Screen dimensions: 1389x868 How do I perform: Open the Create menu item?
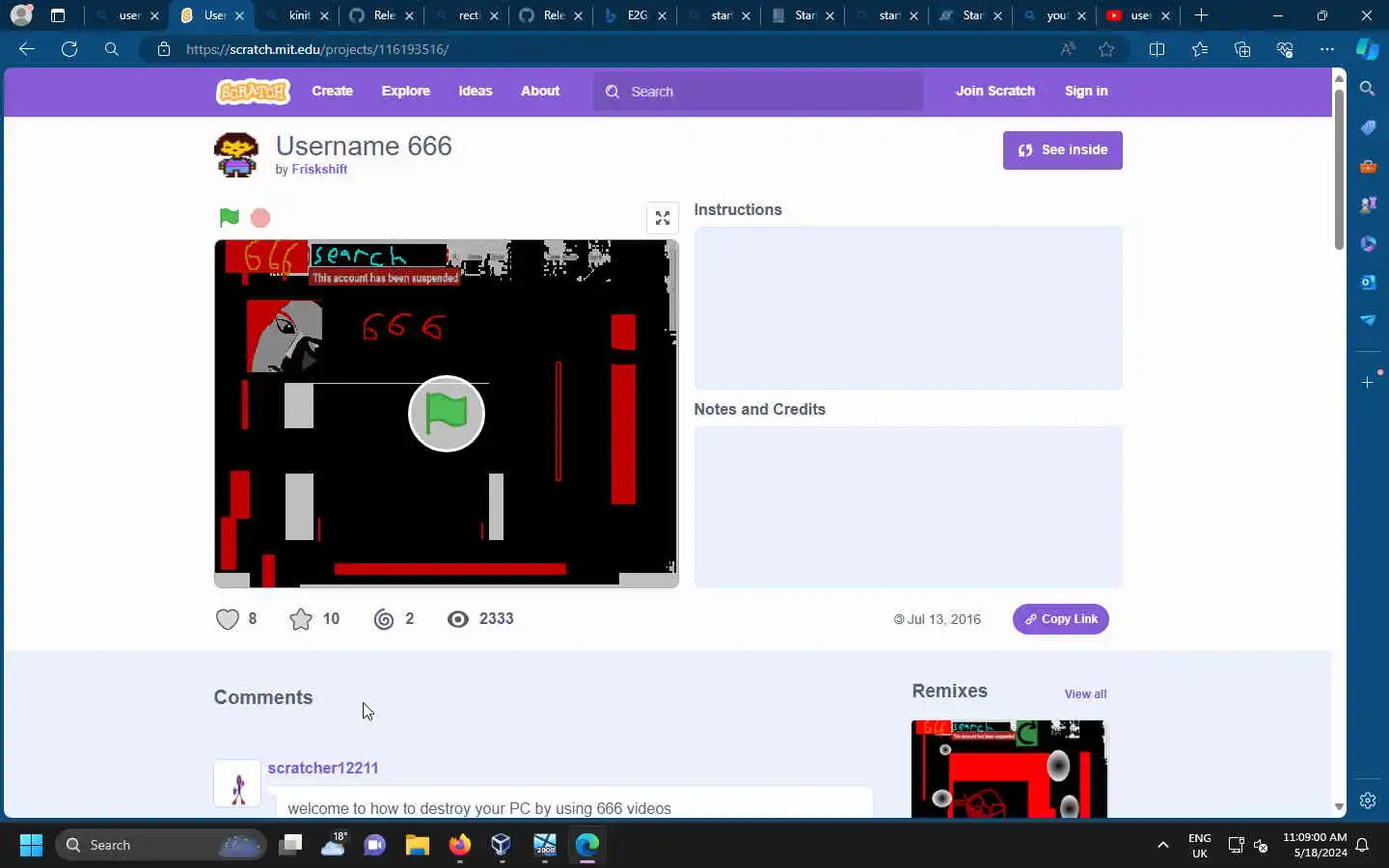(332, 92)
